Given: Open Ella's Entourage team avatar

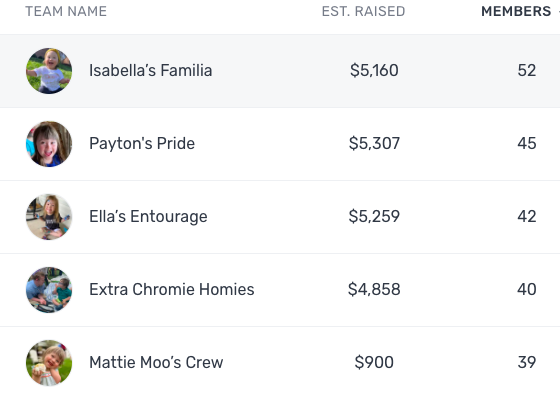Looking at the screenshot, I should click(x=49, y=217).
